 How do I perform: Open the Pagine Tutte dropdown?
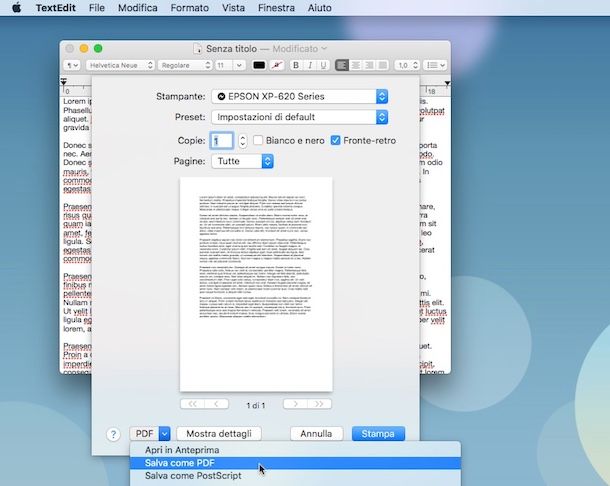click(242, 161)
